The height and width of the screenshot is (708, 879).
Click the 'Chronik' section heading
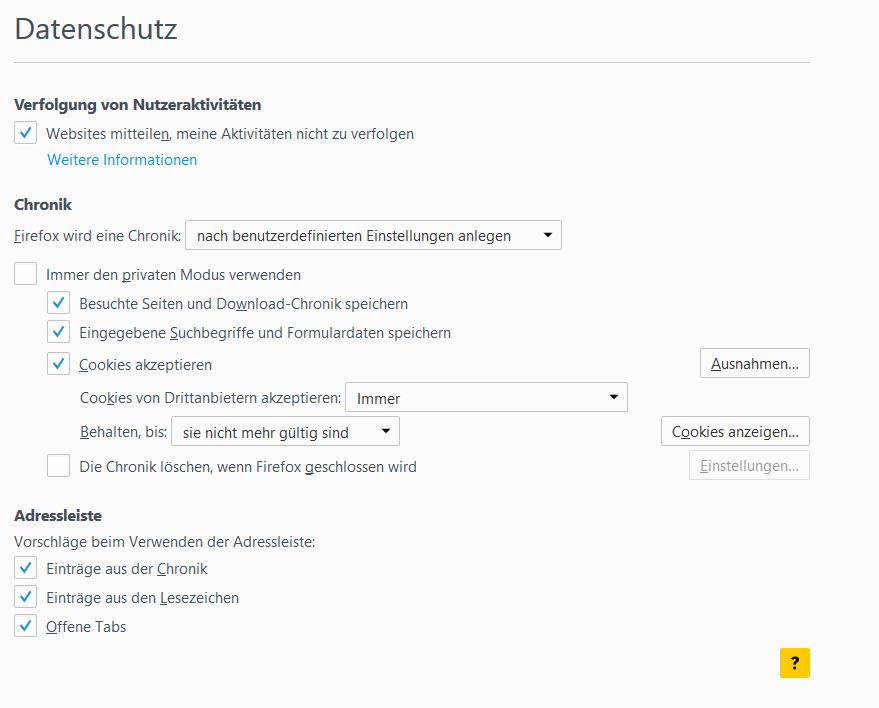pyautogui.click(x=43, y=204)
